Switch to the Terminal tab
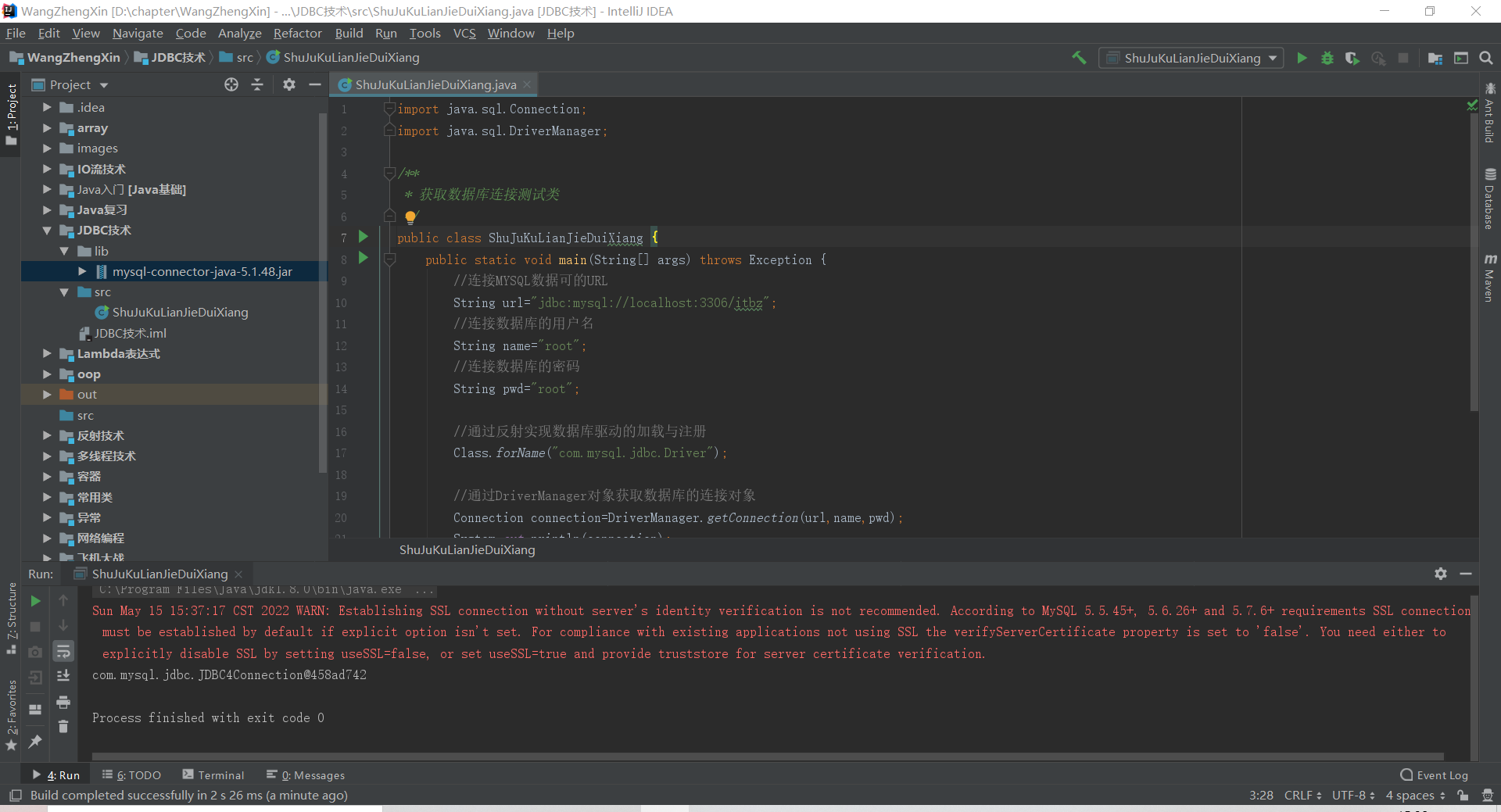The image size is (1501, 812). (213, 774)
